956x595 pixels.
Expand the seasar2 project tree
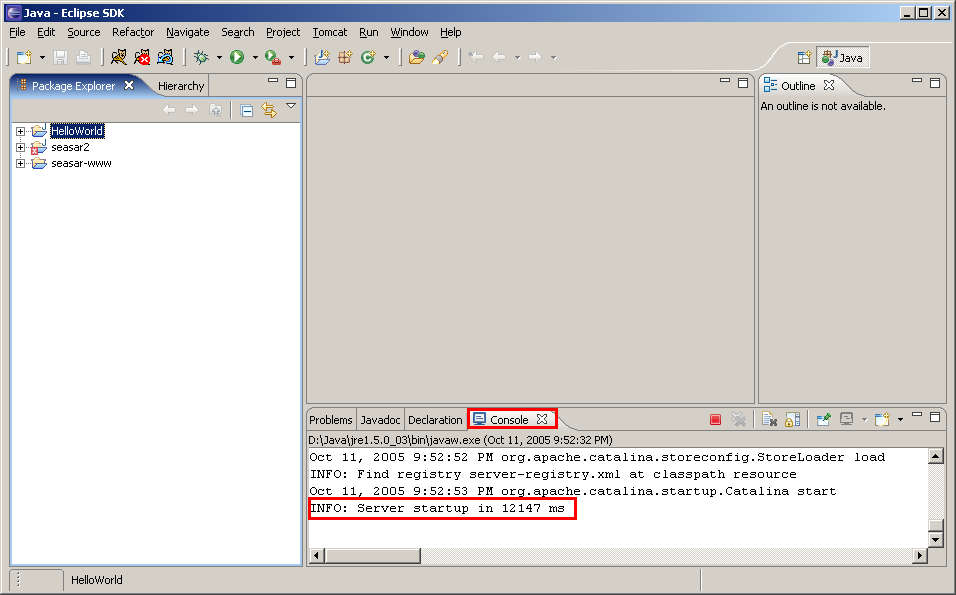(20, 147)
